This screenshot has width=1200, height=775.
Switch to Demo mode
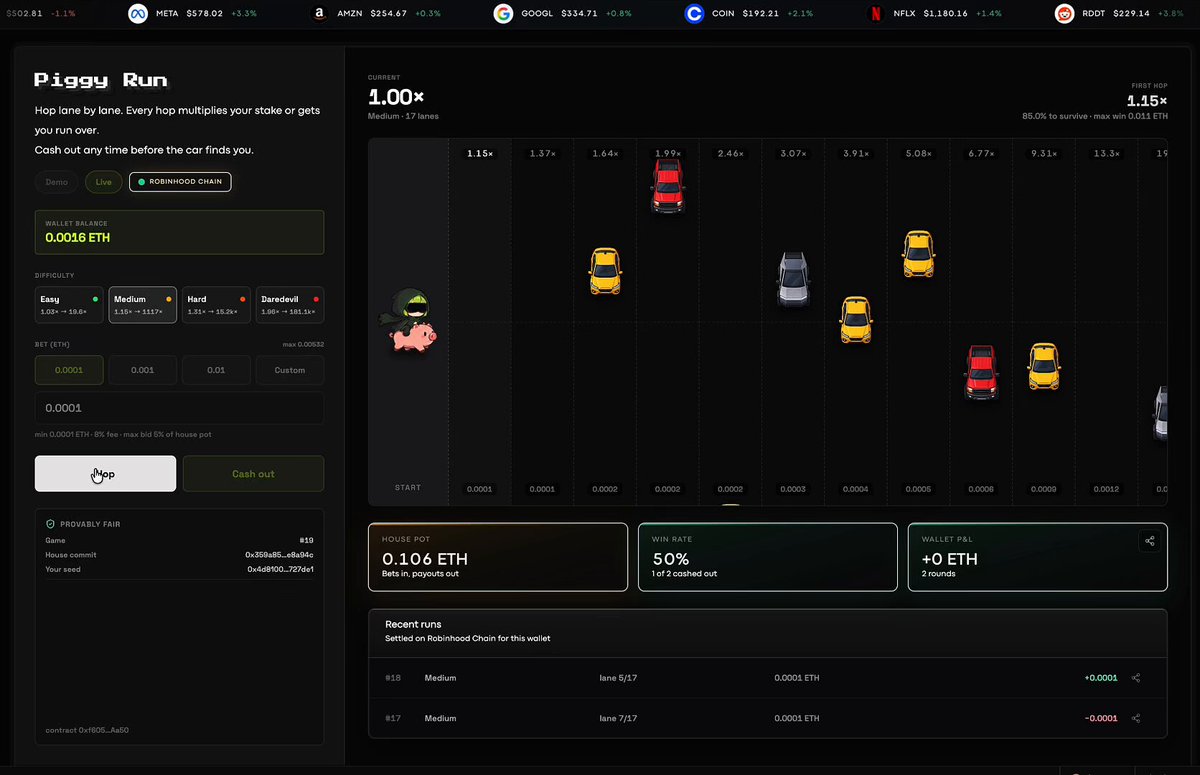point(57,182)
